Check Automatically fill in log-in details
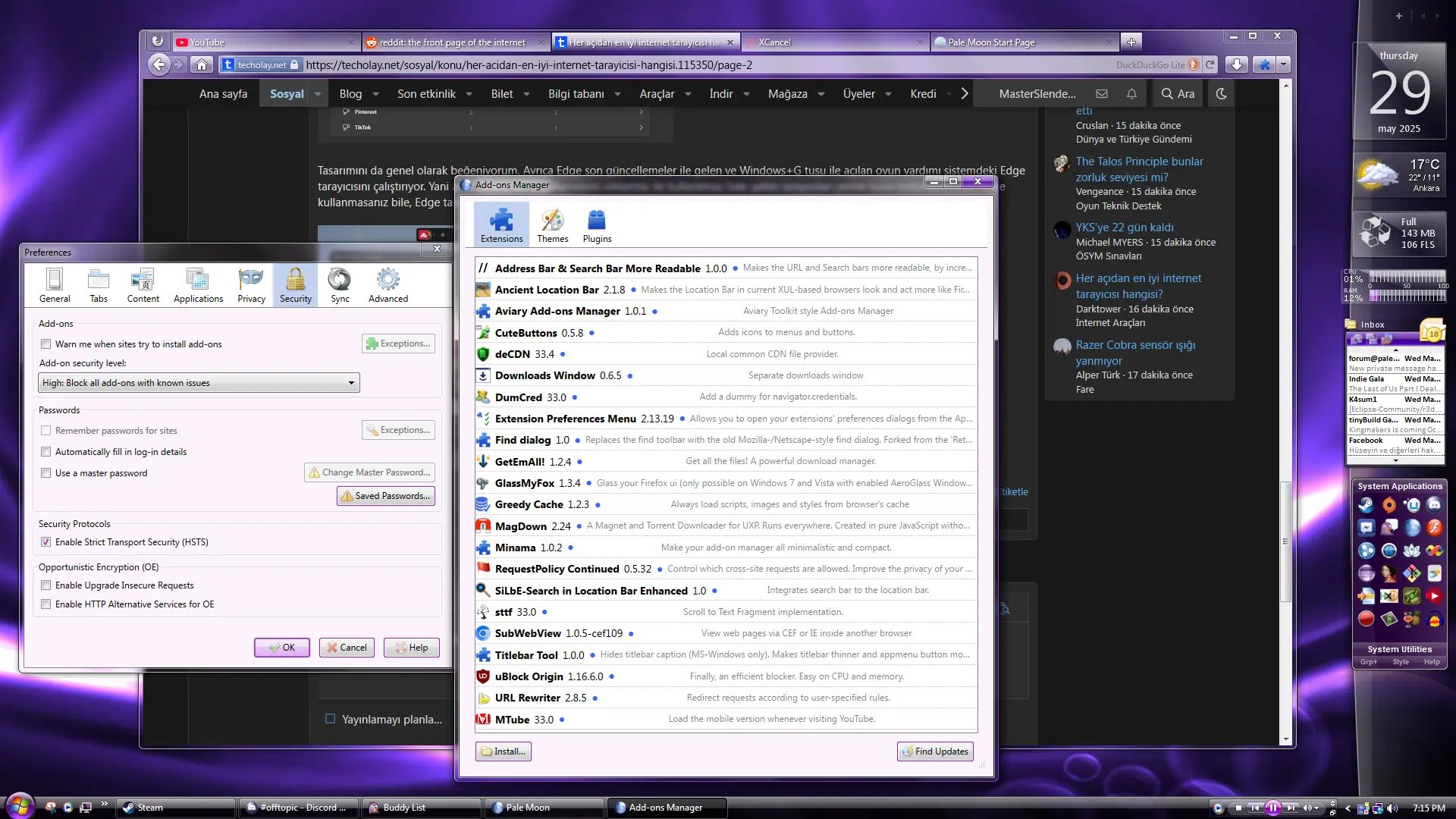This screenshot has width=1456, height=819. point(46,452)
